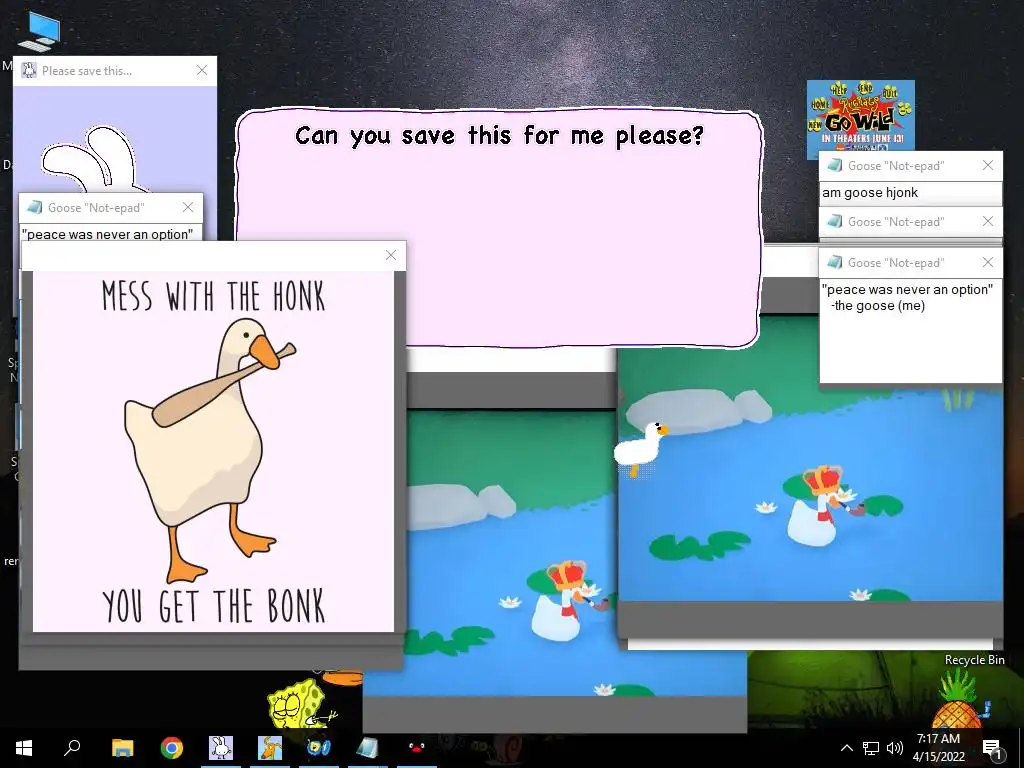The height and width of the screenshot is (768, 1024).
Task: Select the This PC computer desktop icon
Action: (39, 31)
